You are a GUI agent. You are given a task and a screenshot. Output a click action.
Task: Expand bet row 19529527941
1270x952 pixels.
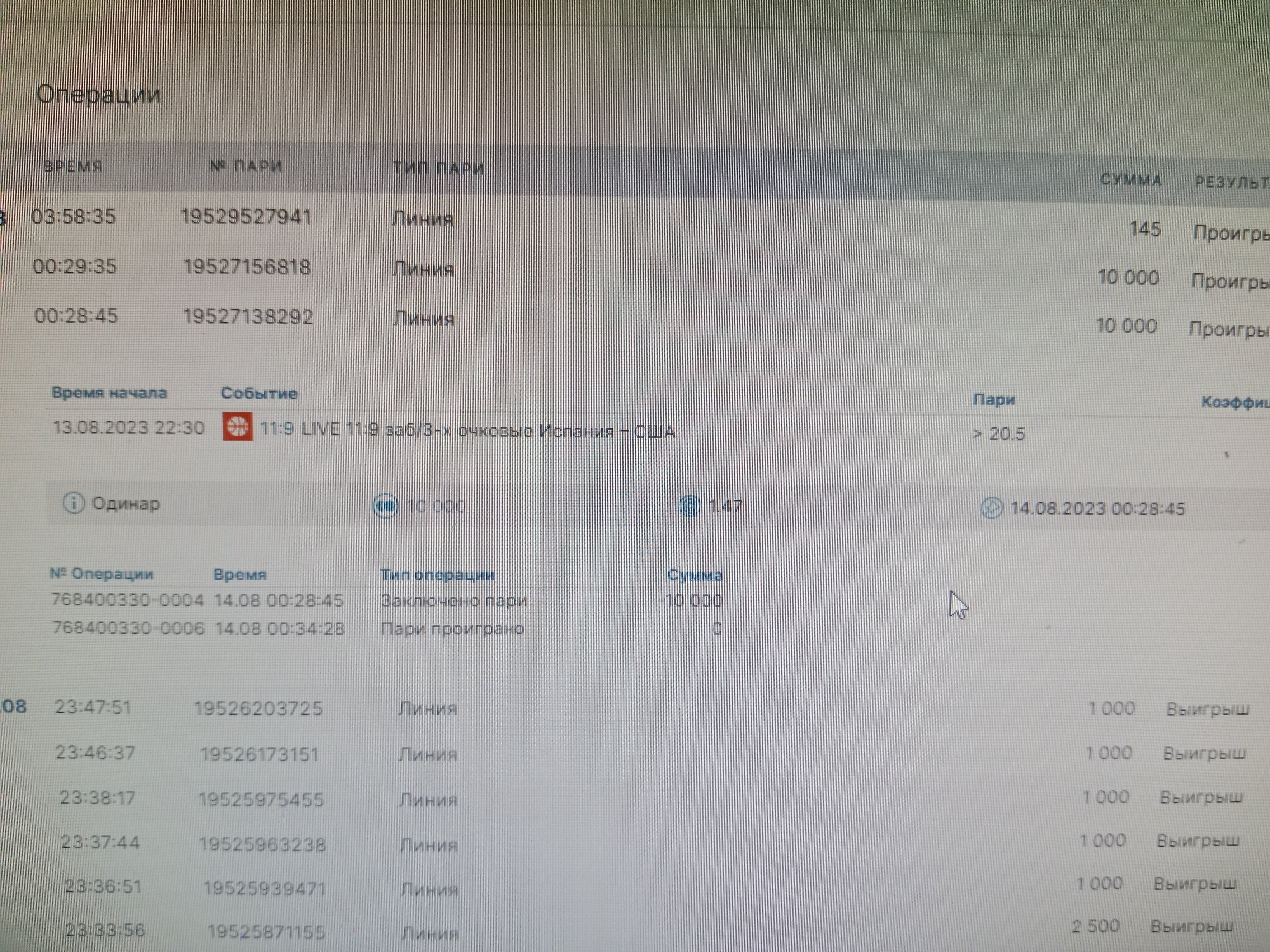[246, 217]
